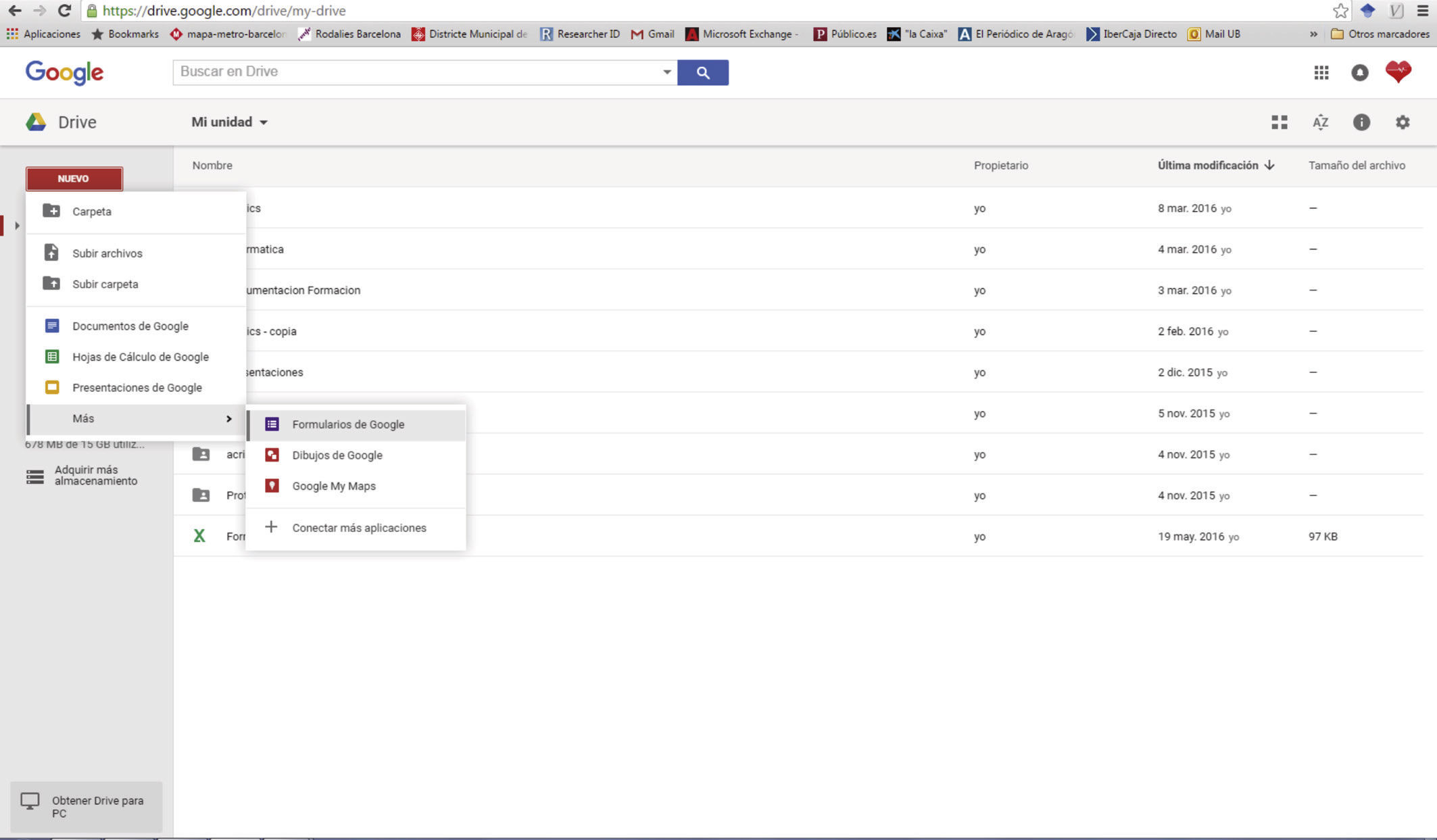Expand the sidebar folder tree arrow
The image size is (1437, 840).
[17, 226]
